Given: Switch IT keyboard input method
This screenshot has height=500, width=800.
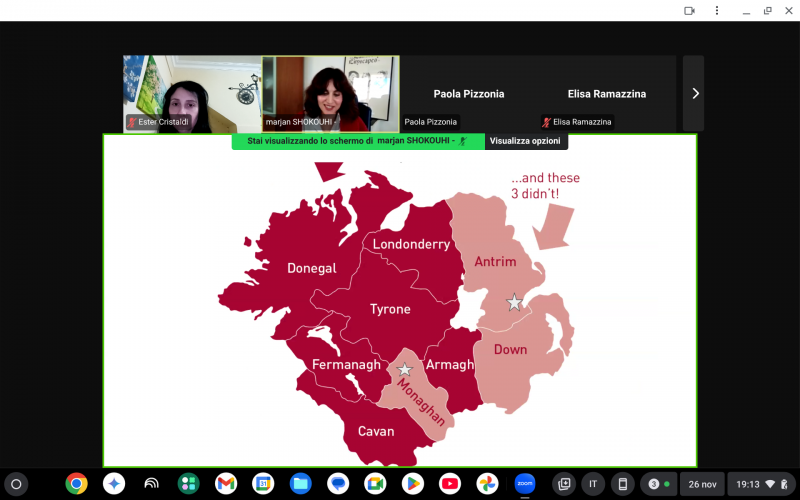Looking at the screenshot, I should 593,484.
